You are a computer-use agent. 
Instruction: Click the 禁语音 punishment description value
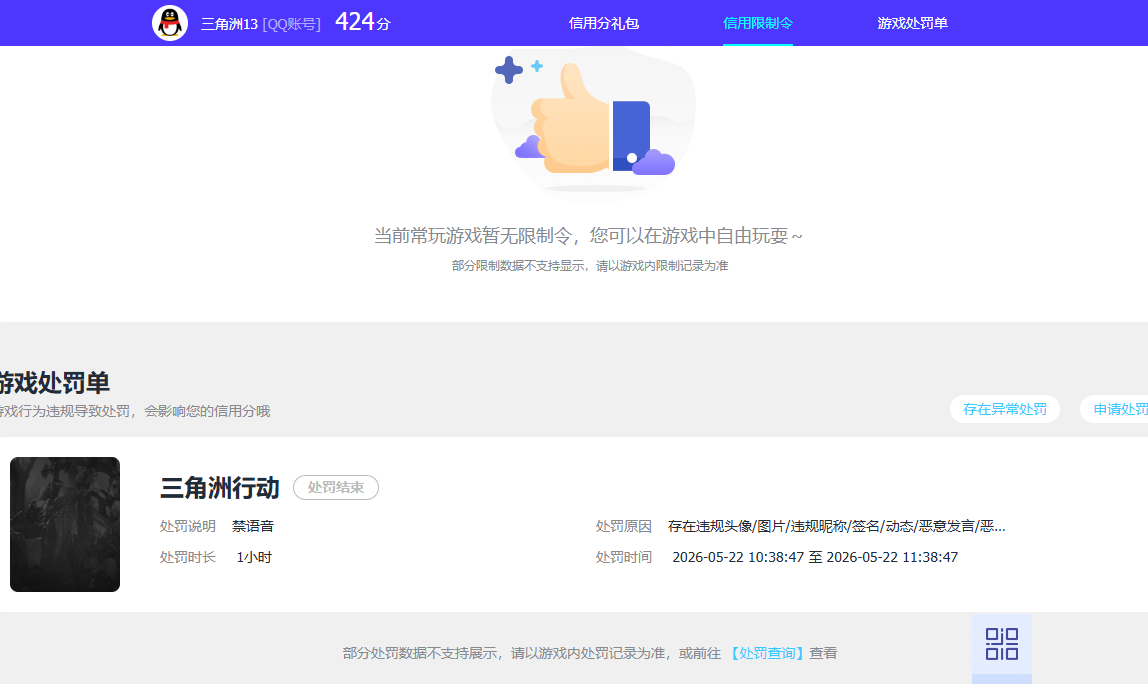pyautogui.click(x=253, y=526)
